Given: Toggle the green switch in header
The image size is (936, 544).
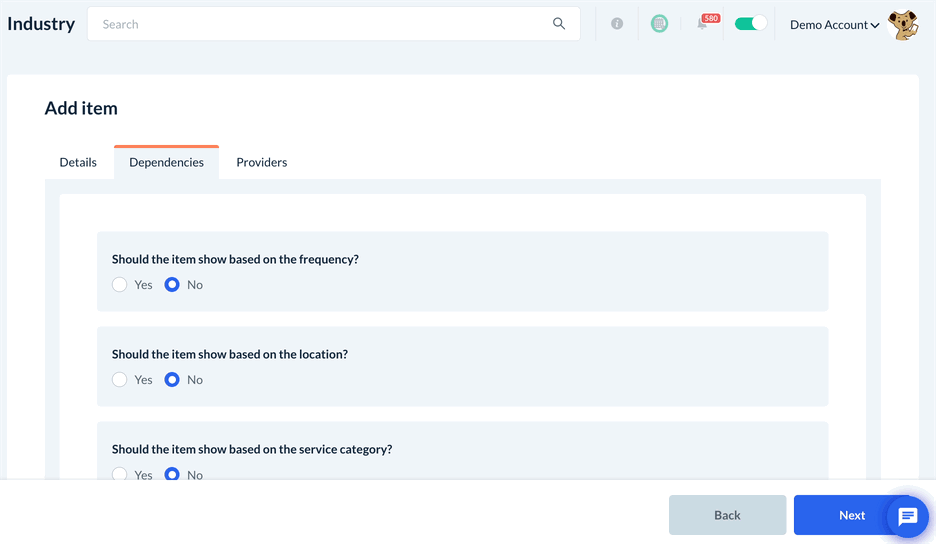Looking at the screenshot, I should coord(750,23).
